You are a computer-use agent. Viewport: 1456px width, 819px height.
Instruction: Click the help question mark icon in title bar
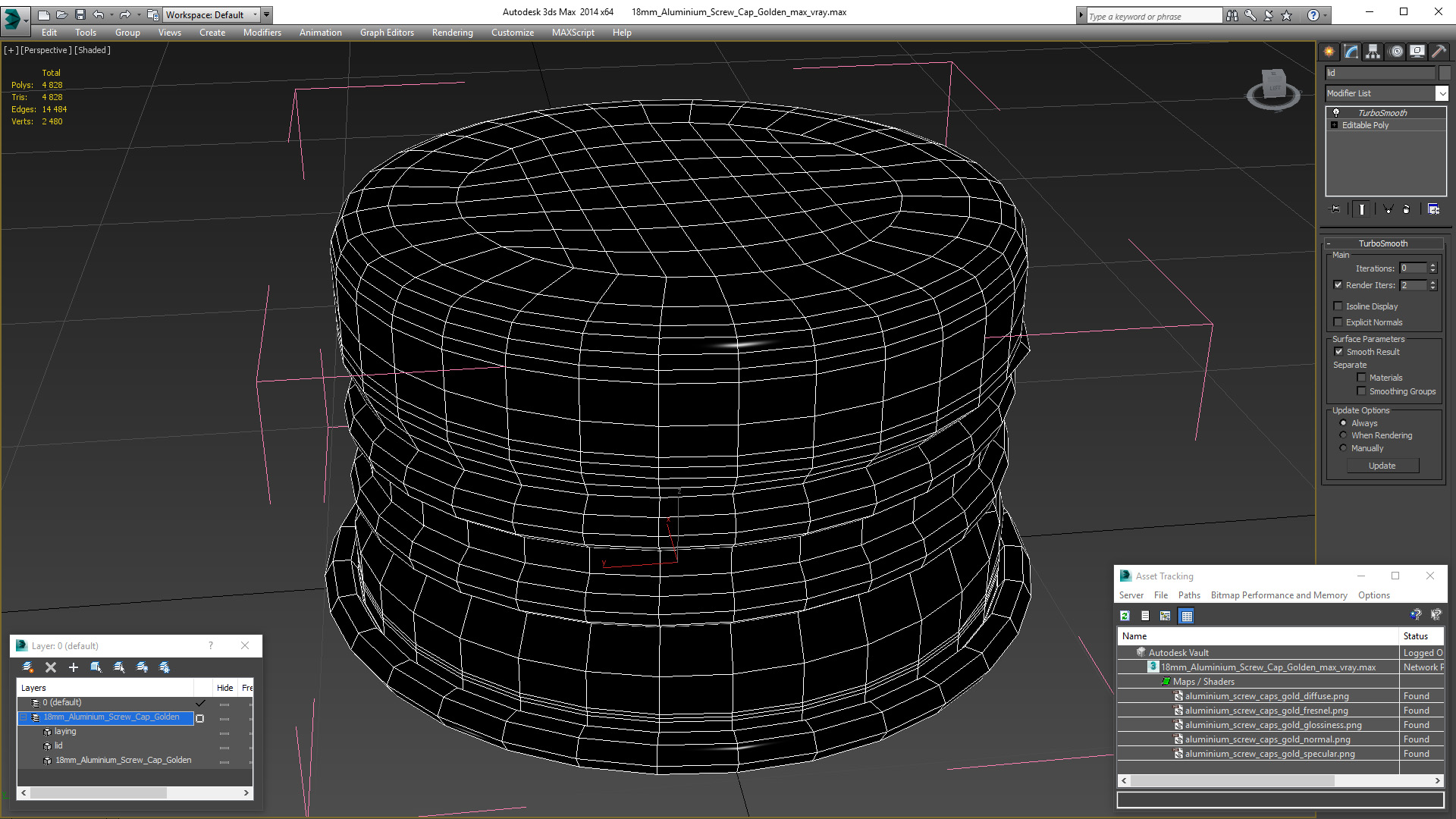tap(1313, 15)
